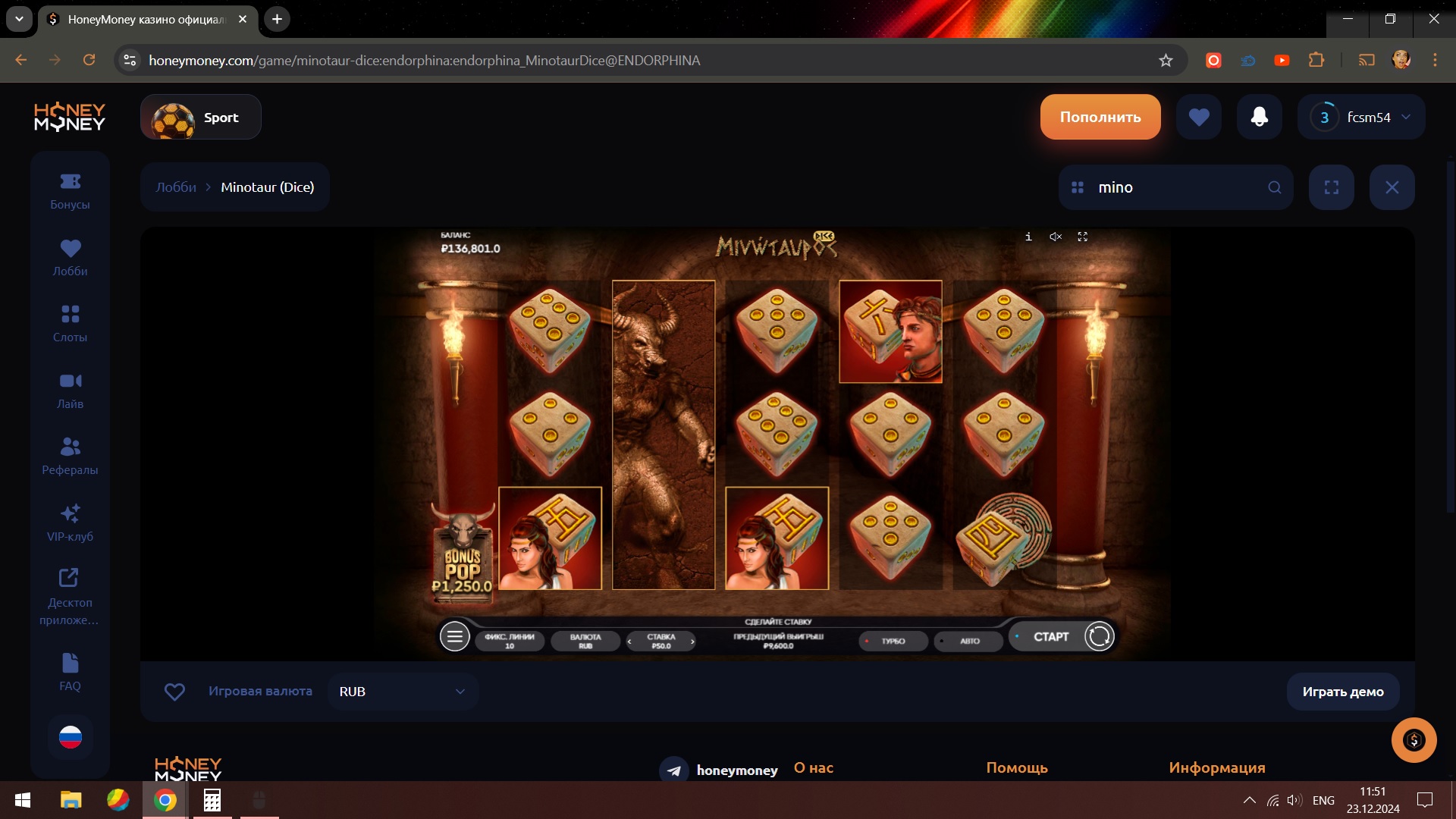Open the Telegram honeymoney link
Viewport: 1456px width, 819px height.
(x=718, y=770)
